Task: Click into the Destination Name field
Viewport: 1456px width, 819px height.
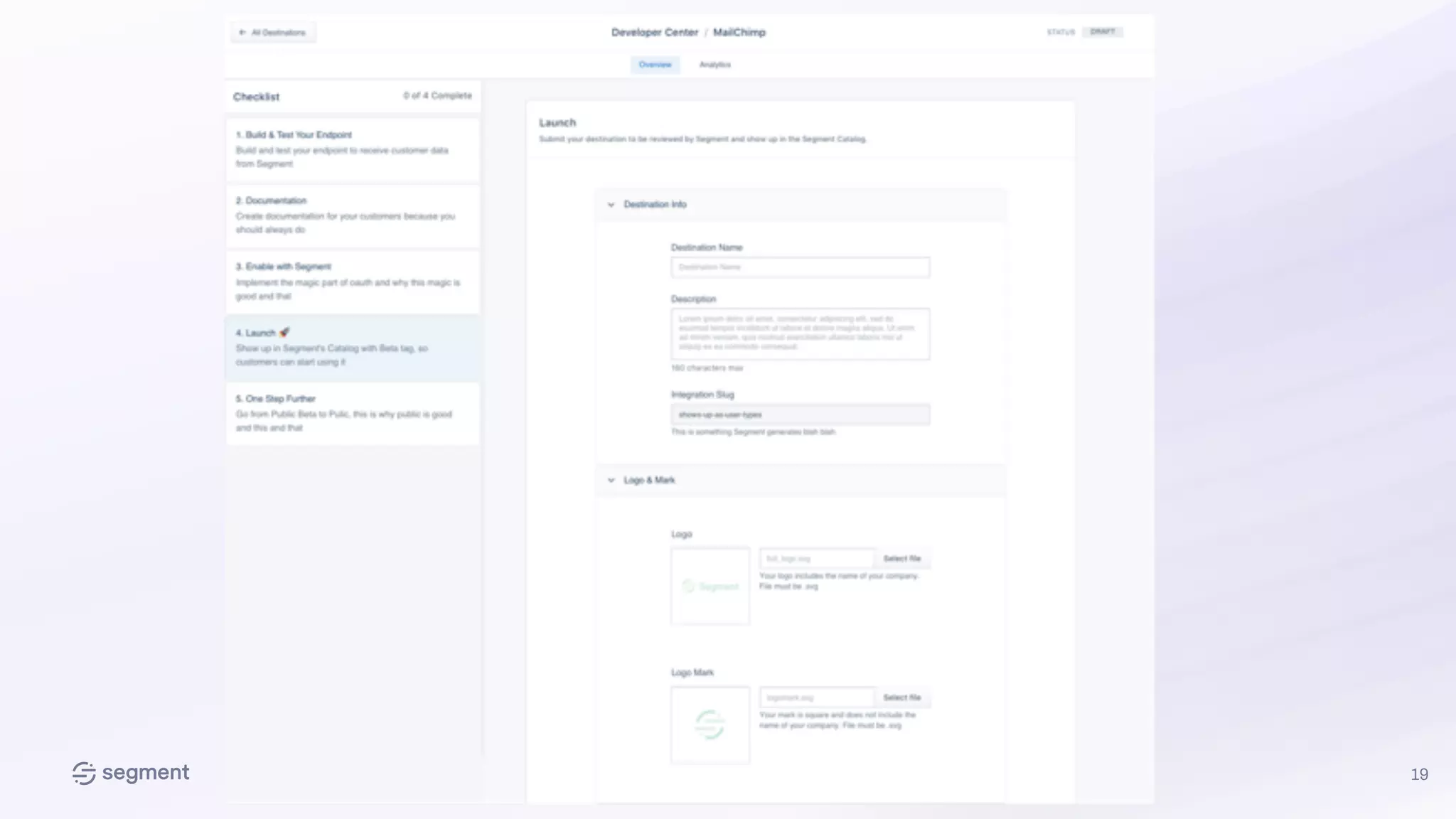Action: (x=800, y=267)
